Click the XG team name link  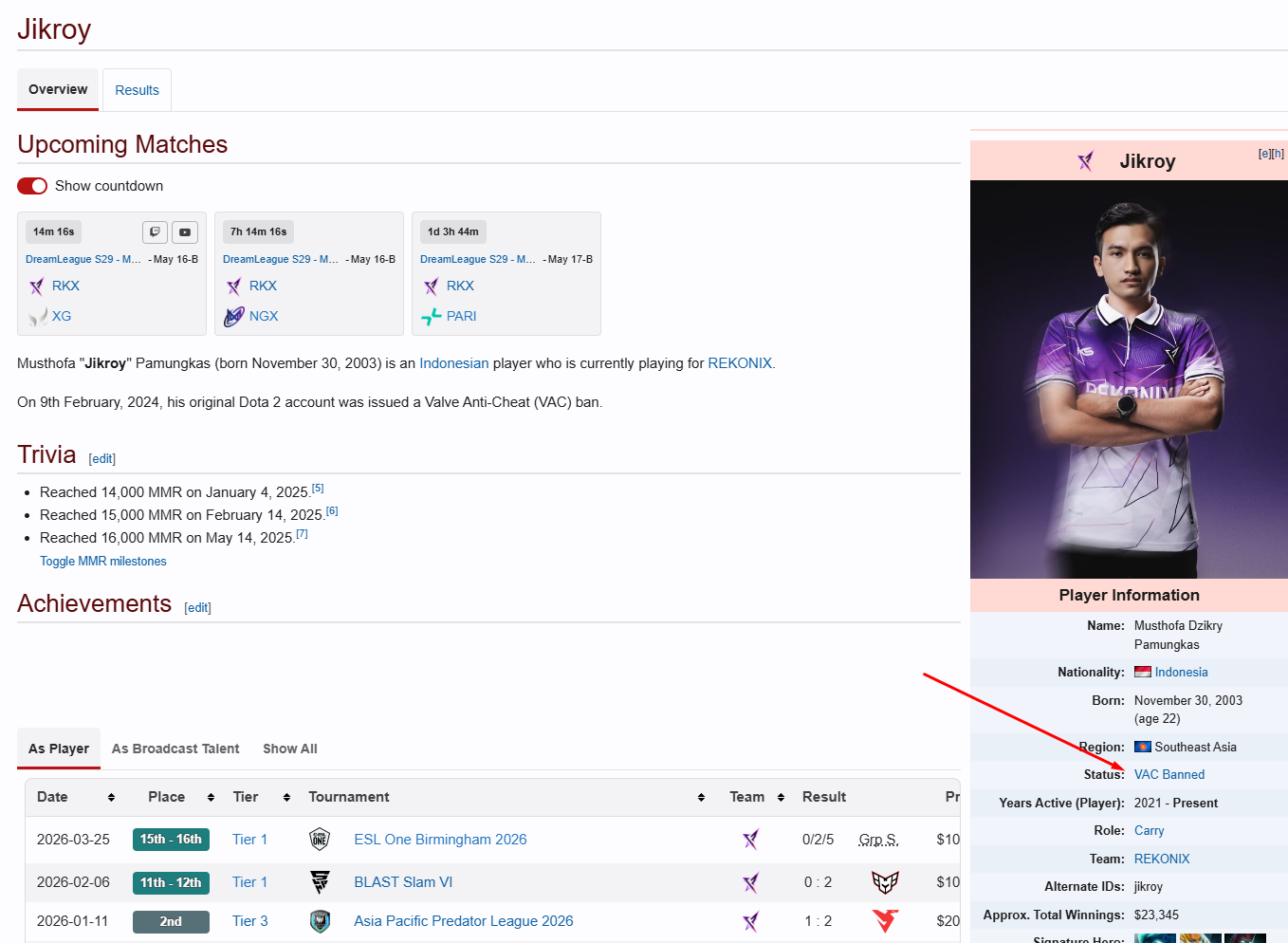tap(62, 317)
